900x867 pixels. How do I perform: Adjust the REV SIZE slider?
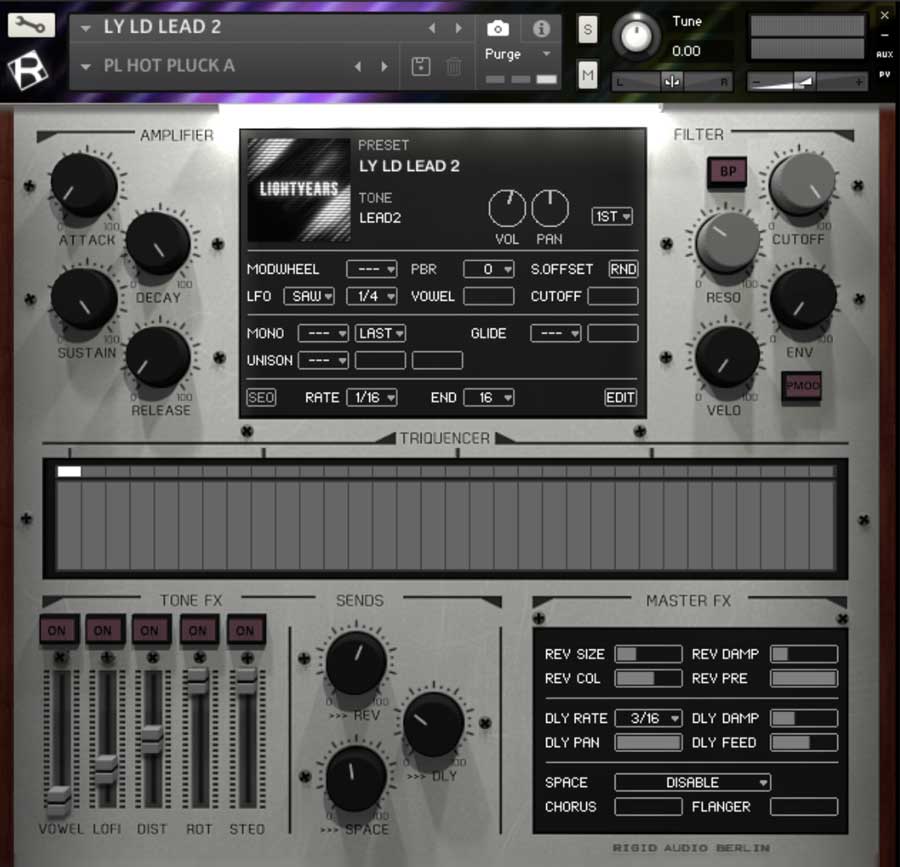point(649,654)
